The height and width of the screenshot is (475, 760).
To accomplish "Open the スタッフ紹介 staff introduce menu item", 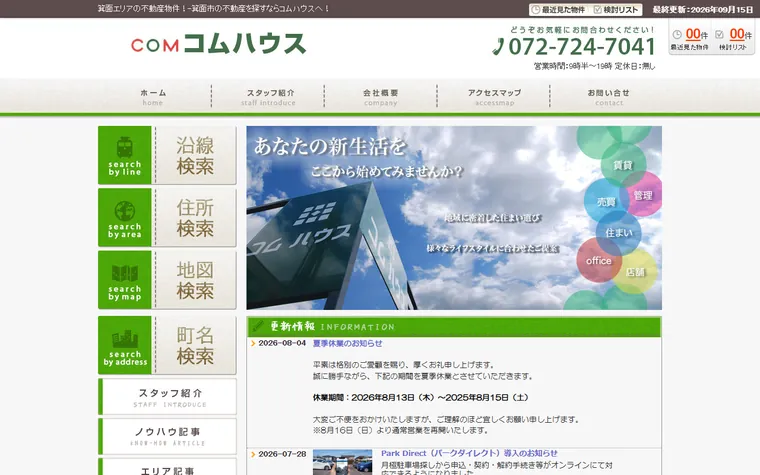I will point(268,96).
